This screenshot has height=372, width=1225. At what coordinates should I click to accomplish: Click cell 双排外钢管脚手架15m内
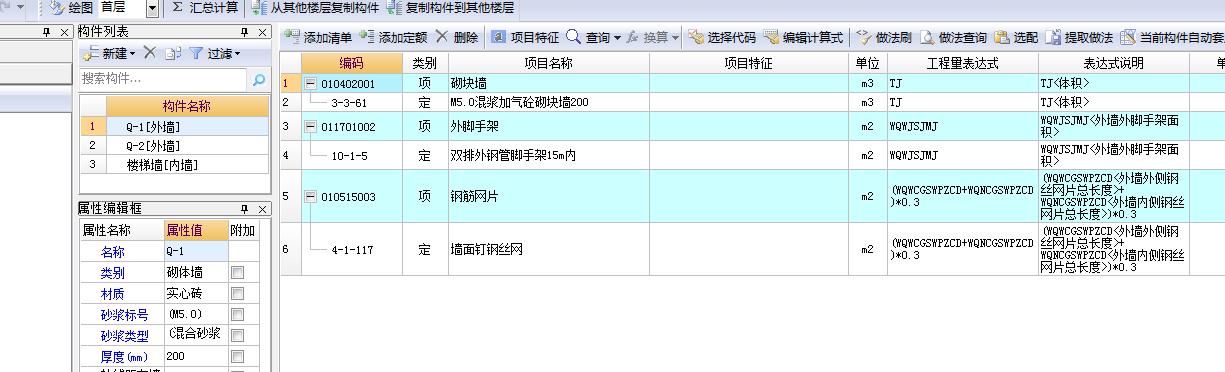coord(549,155)
